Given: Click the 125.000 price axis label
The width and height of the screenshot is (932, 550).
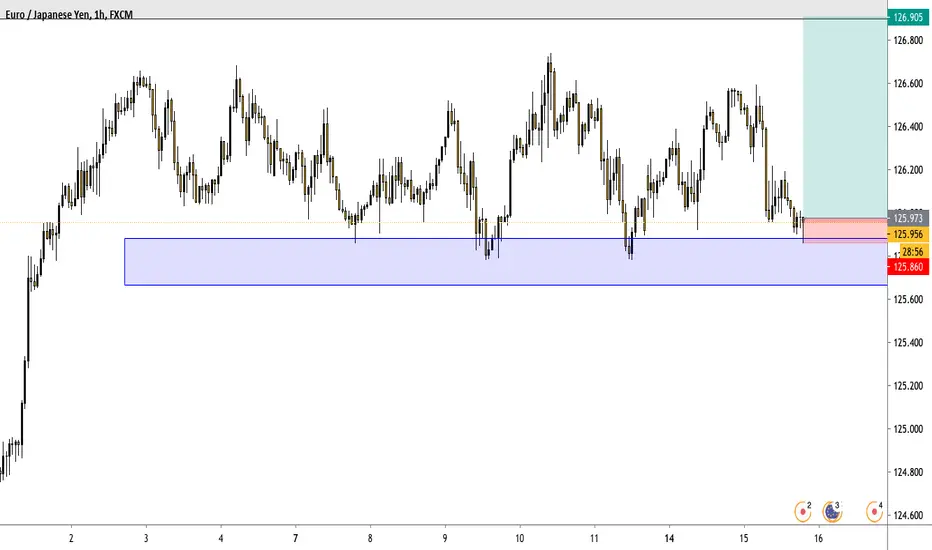Looking at the screenshot, I should [x=908, y=429].
